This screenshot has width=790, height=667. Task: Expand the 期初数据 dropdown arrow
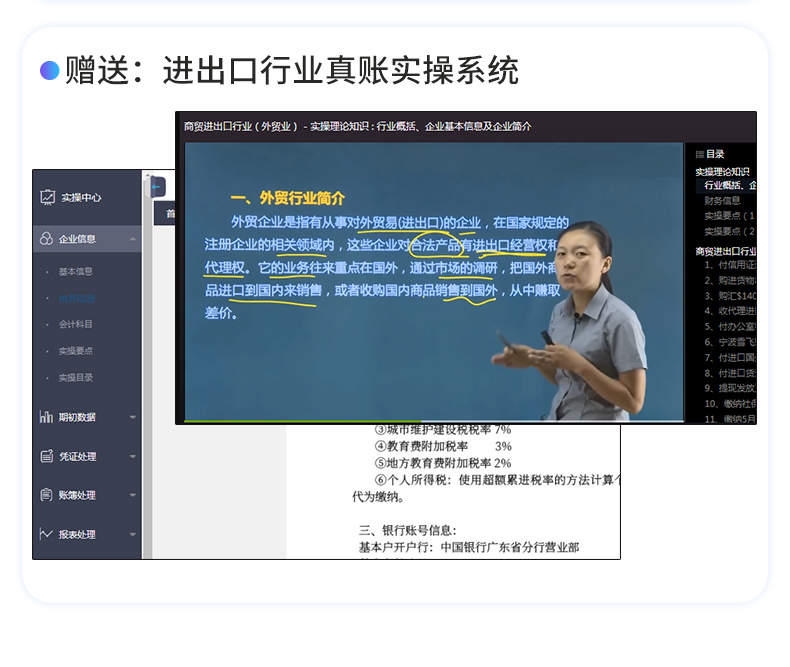133,417
